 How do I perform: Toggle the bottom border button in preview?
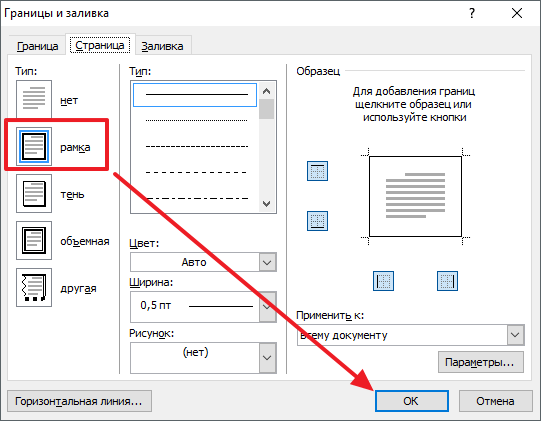[x=317, y=221]
